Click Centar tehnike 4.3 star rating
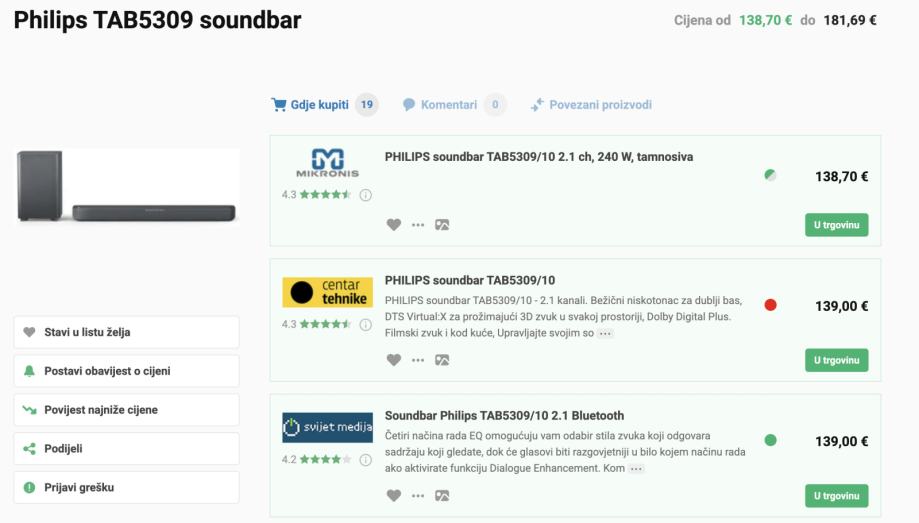The width and height of the screenshot is (919, 523). [316, 324]
